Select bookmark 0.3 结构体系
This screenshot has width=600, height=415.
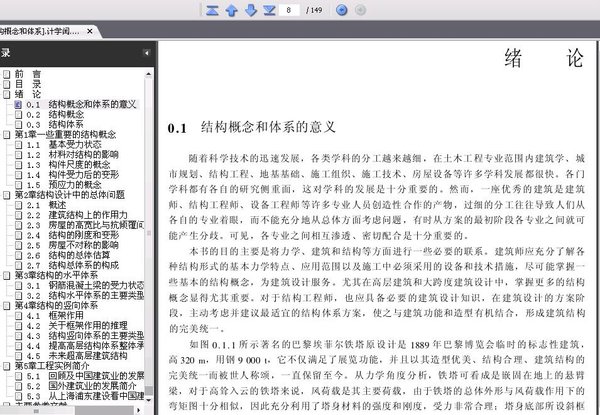[55, 124]
